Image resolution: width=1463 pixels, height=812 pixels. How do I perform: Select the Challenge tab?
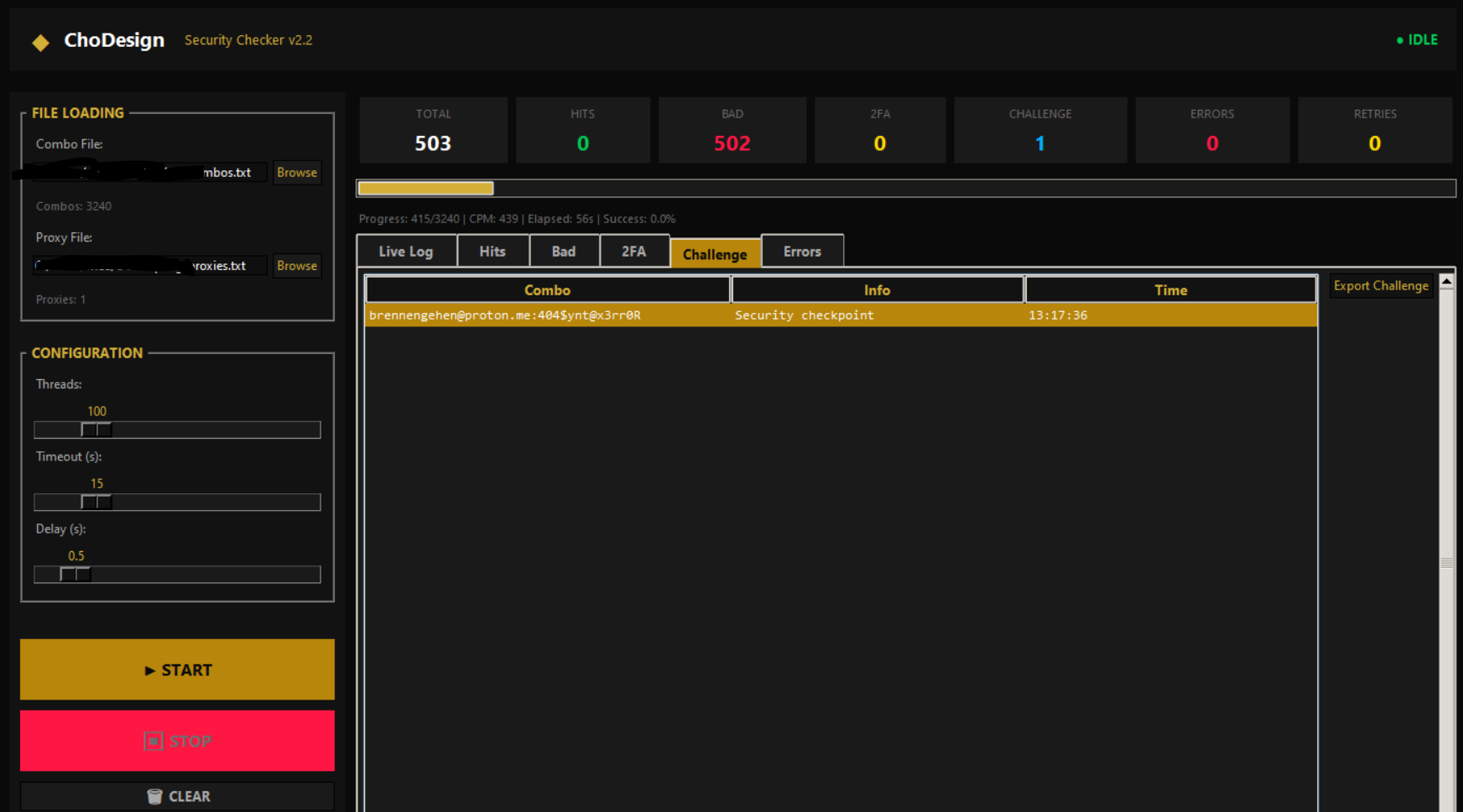point(715,253)
